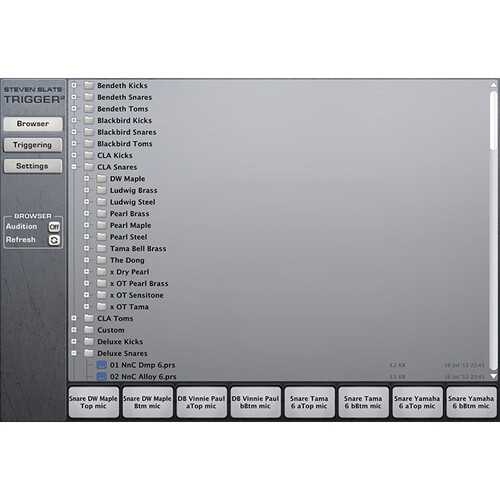Image resolution: width=500 pixels, height=500 pixels.
Task: Select the DB Vinnie Paul aTop mic slot
Action: 201,402
